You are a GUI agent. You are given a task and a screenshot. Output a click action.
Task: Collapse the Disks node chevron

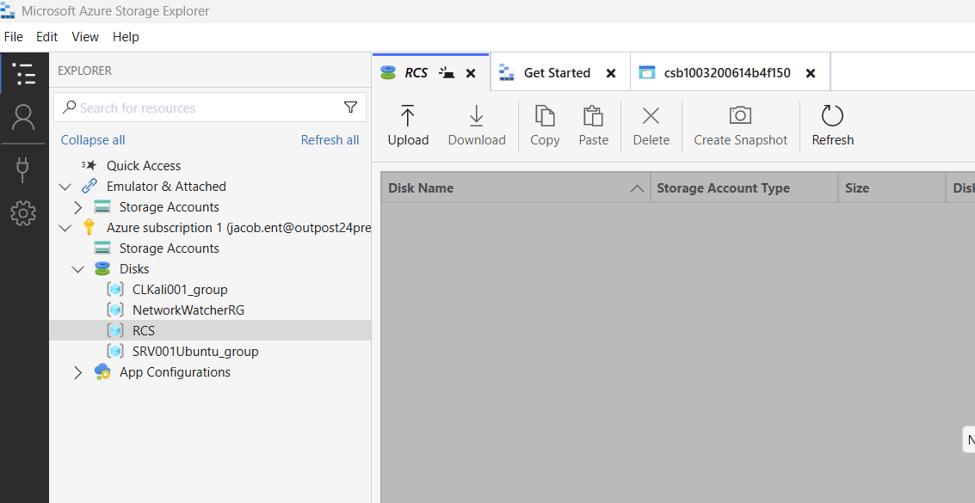pos(78,269)
